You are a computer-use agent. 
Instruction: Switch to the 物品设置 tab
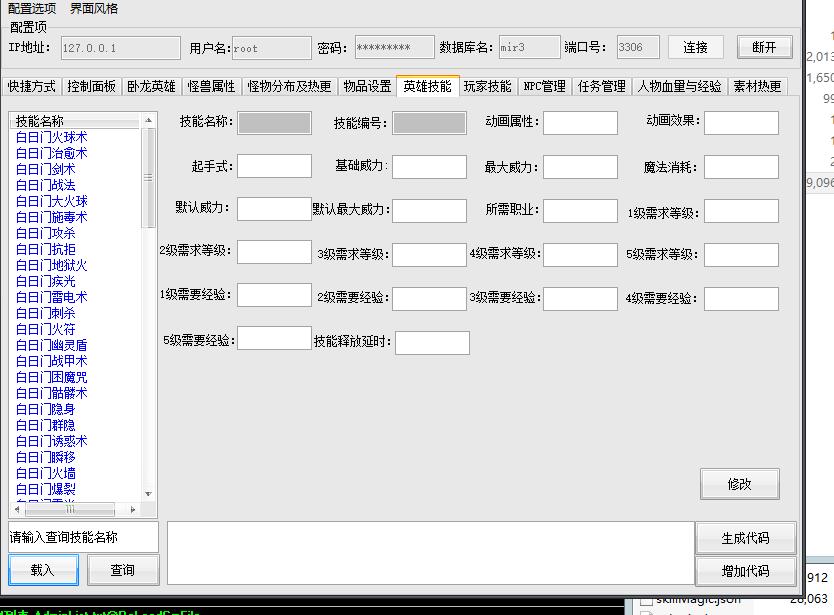367,87
